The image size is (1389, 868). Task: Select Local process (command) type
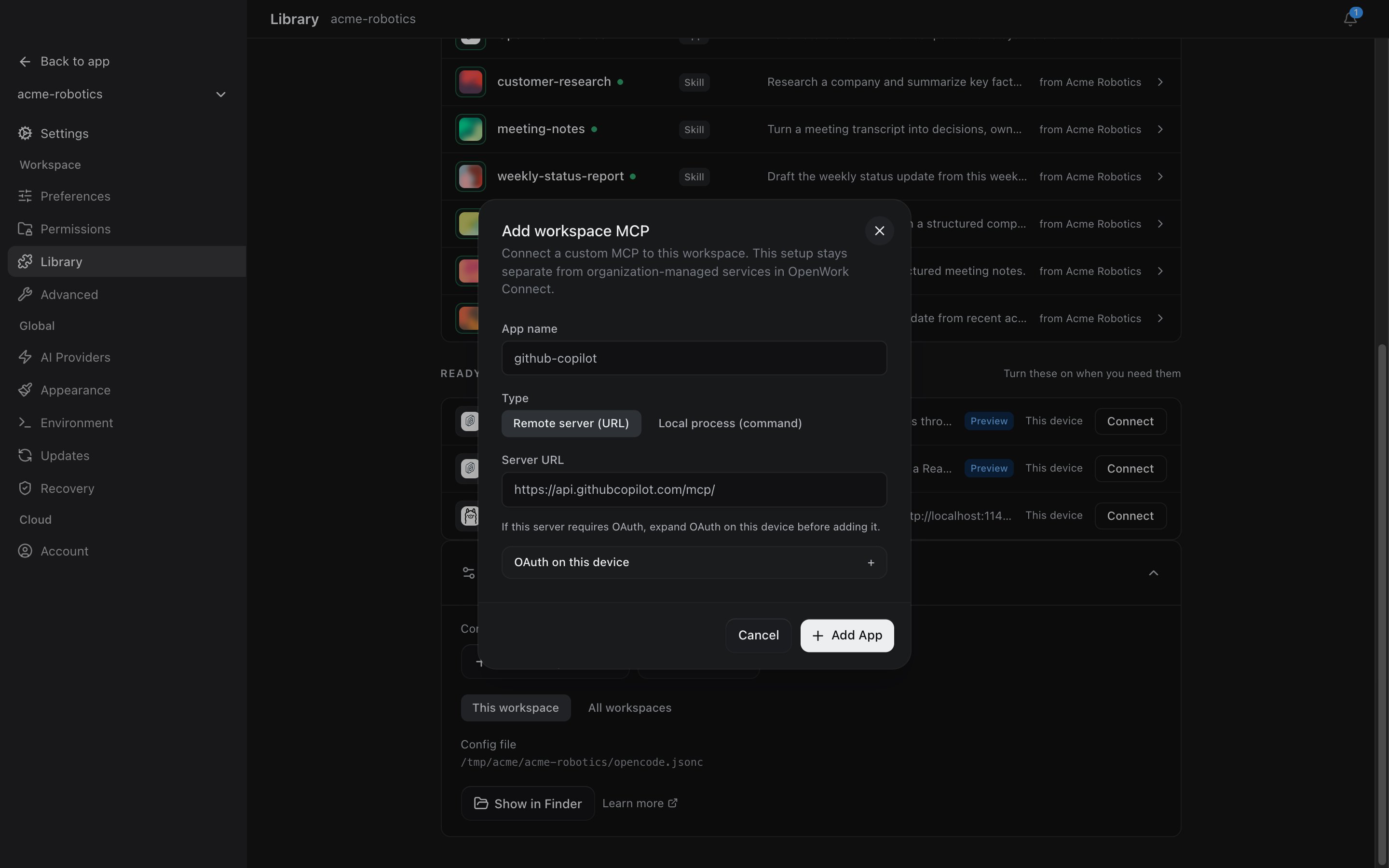point(730,424)
